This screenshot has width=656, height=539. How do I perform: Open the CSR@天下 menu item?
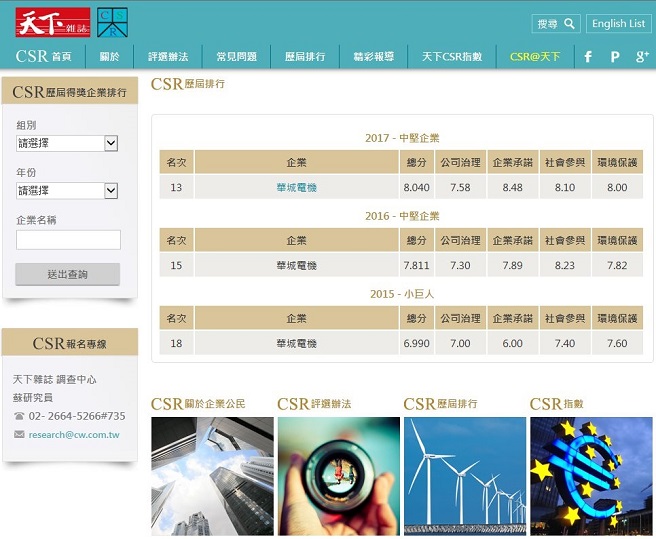(535, 56)
